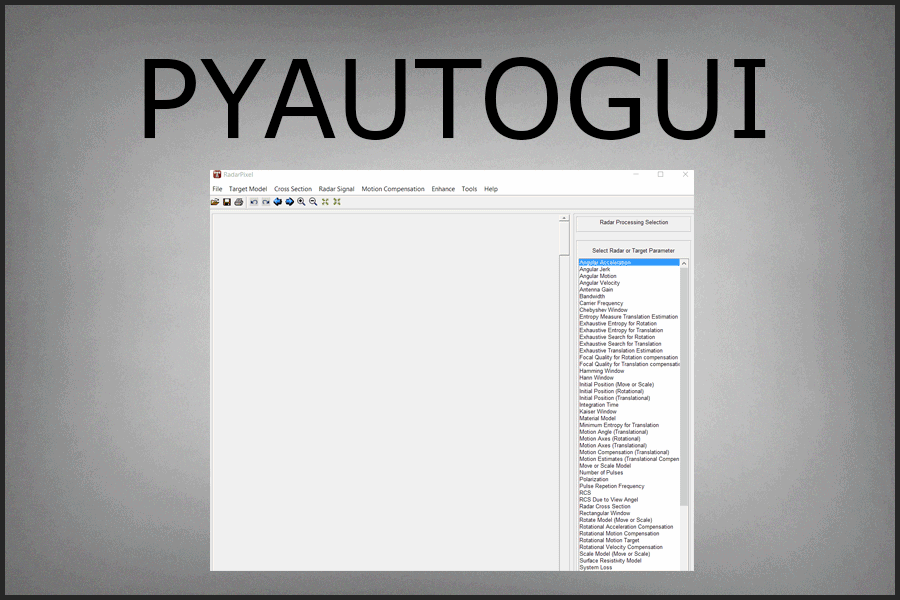Redo the last action with the redo icon
The width and height of the screenshot is (900, 600).
(264, 201)
